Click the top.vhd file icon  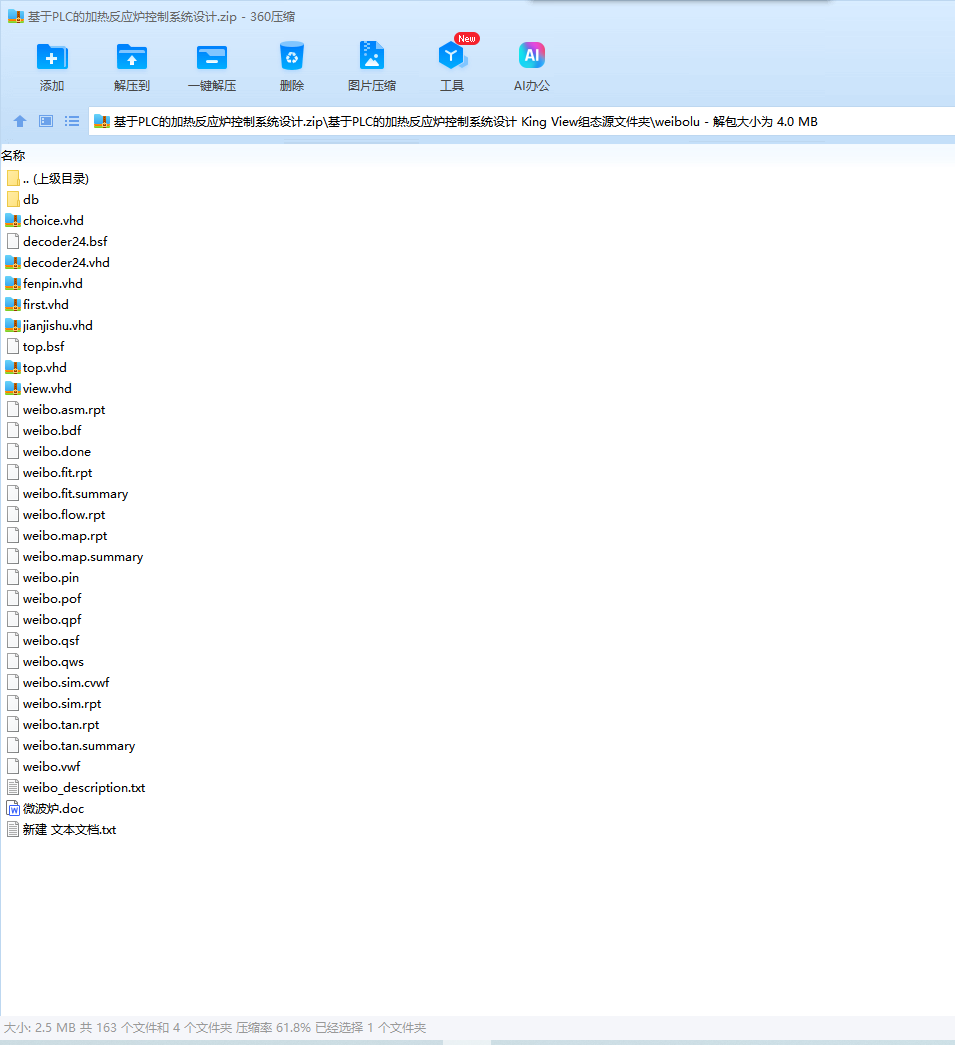pyautogui.click(x=13, y=367)
